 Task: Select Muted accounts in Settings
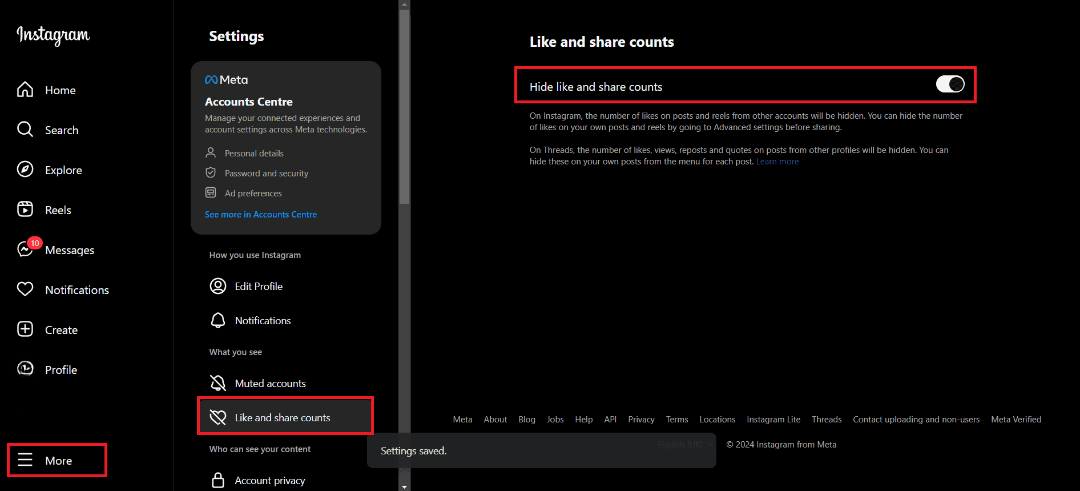click(x=270, y=383)
